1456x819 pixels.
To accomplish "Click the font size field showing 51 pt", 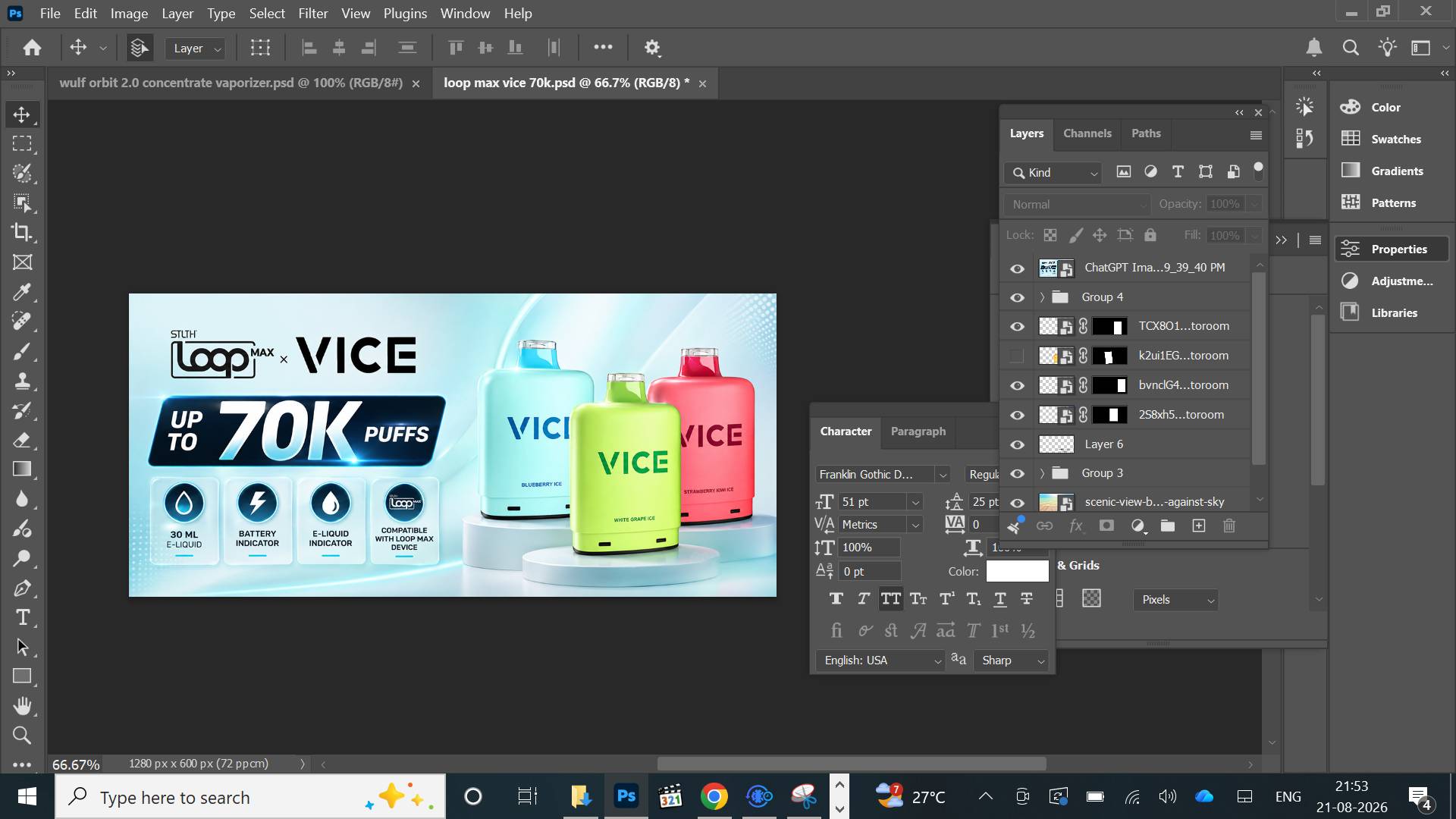I will (872, 502).
